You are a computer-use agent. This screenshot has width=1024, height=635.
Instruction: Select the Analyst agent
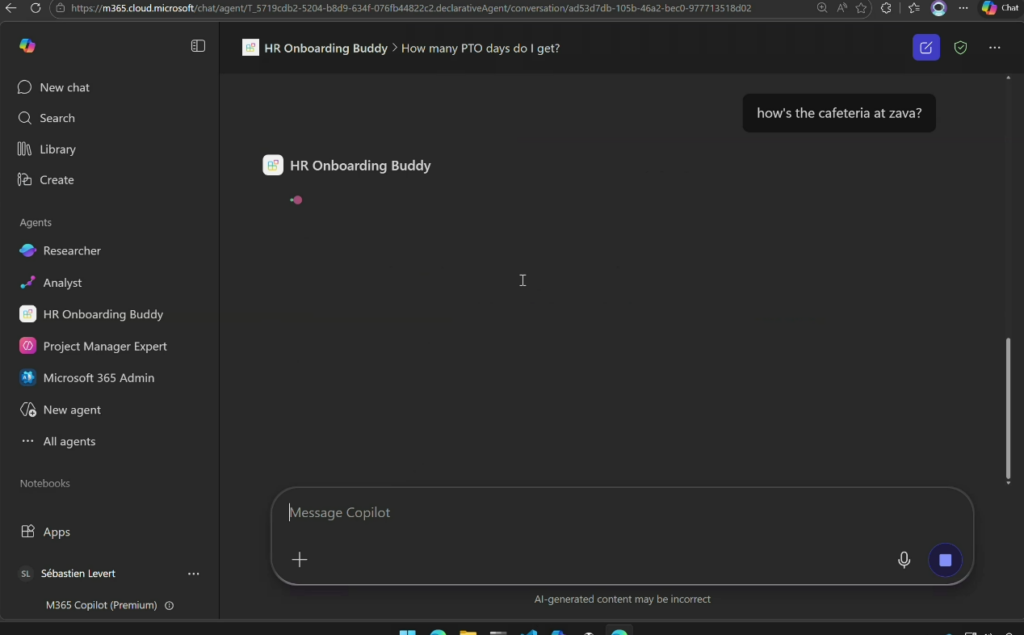(51, 283)
